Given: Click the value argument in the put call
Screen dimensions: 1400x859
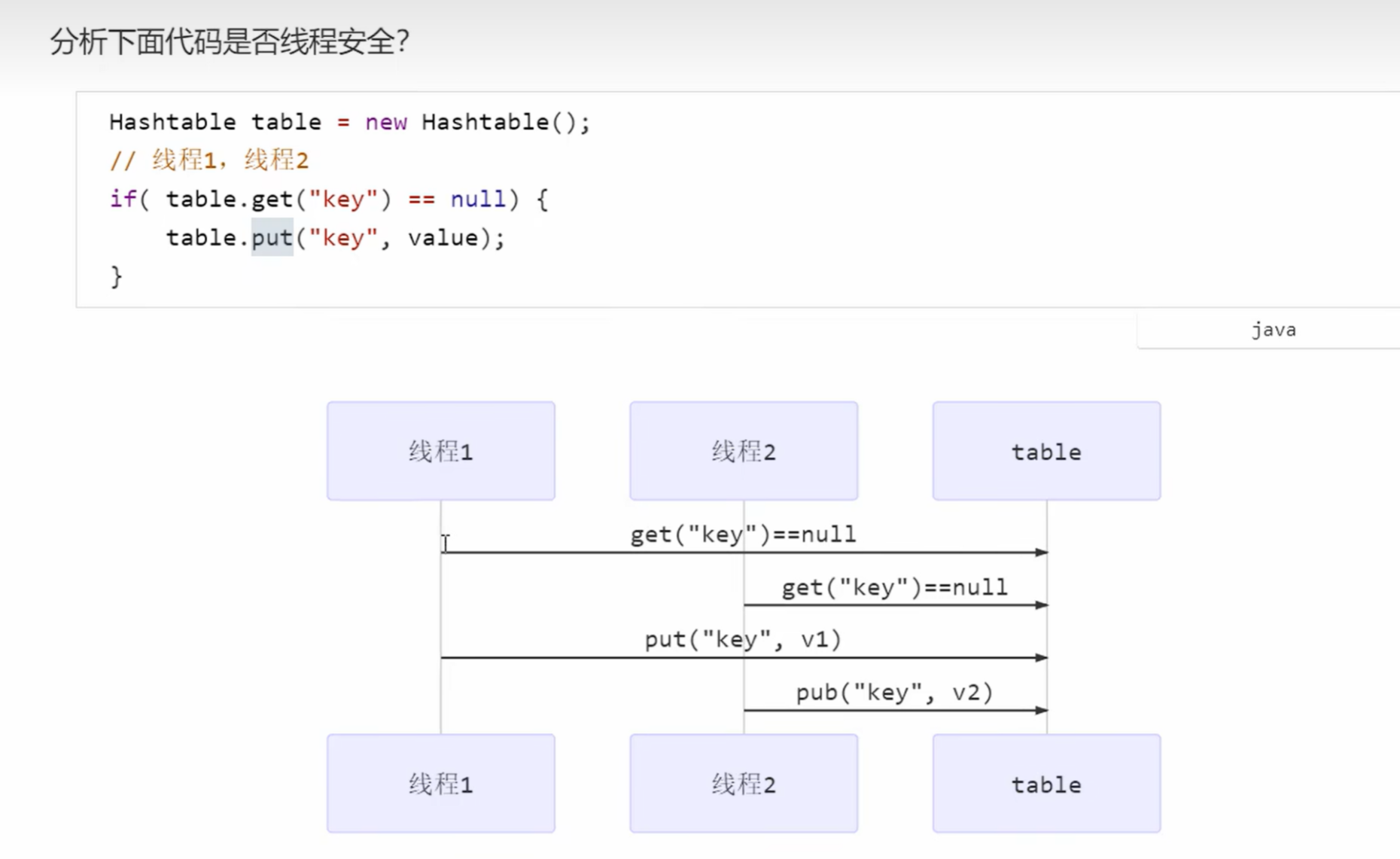Looking at the screenshot, I should pyautogui.click(x=443, y=238).
